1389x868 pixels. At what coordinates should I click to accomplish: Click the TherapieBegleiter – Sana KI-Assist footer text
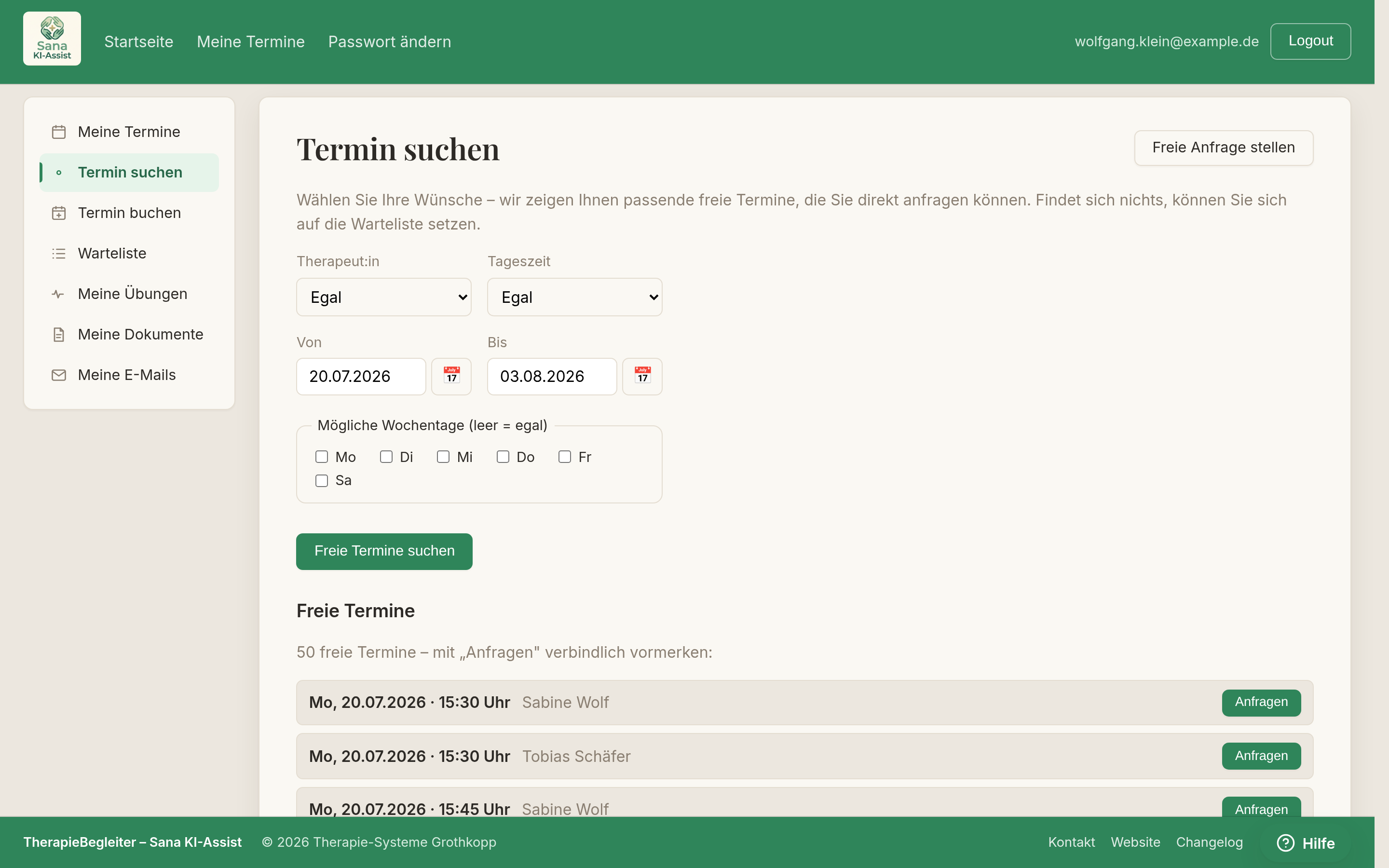[x=133, y=842]
